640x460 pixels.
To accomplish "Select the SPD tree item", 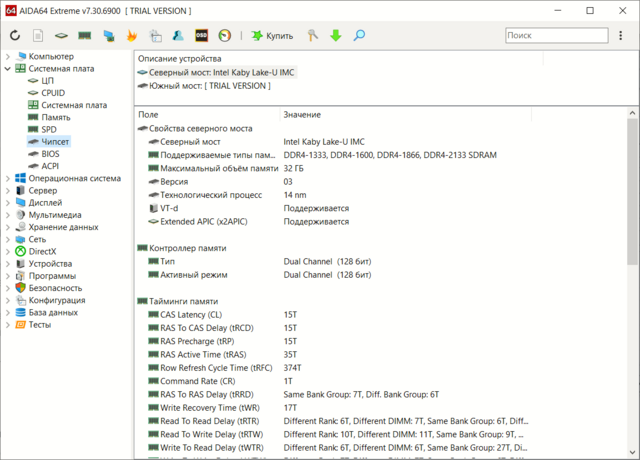I will tap(49, 130).
